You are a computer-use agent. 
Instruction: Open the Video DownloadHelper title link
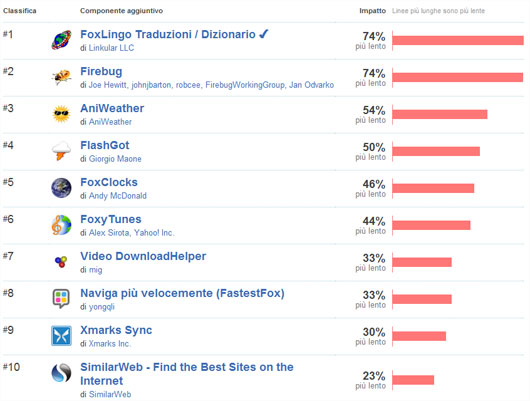(143, 256)
